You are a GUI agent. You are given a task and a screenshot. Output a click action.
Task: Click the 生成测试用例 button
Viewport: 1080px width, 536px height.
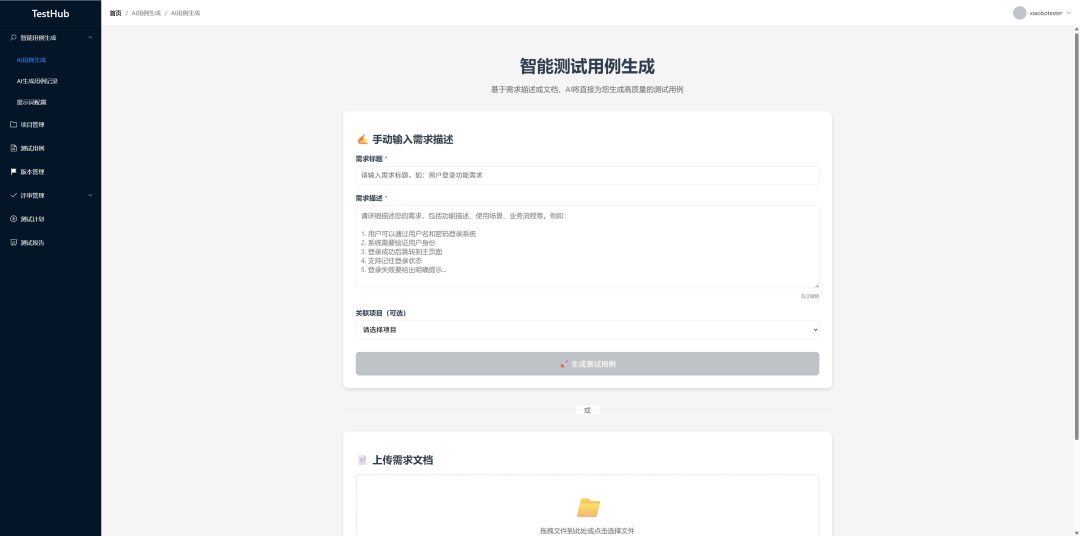pos(588,364)
